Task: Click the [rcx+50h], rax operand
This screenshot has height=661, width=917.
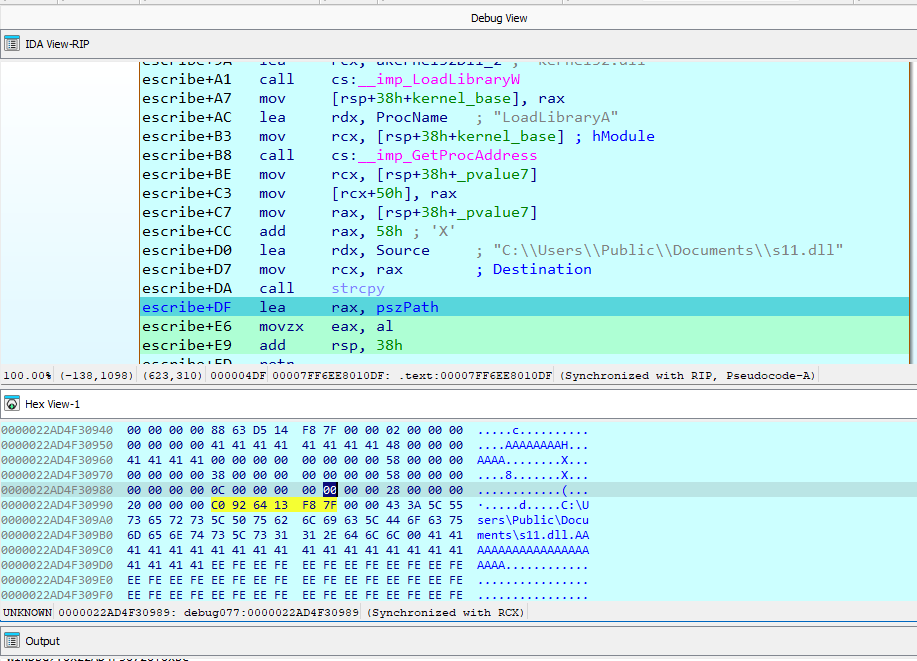Action: pos(394,193)
